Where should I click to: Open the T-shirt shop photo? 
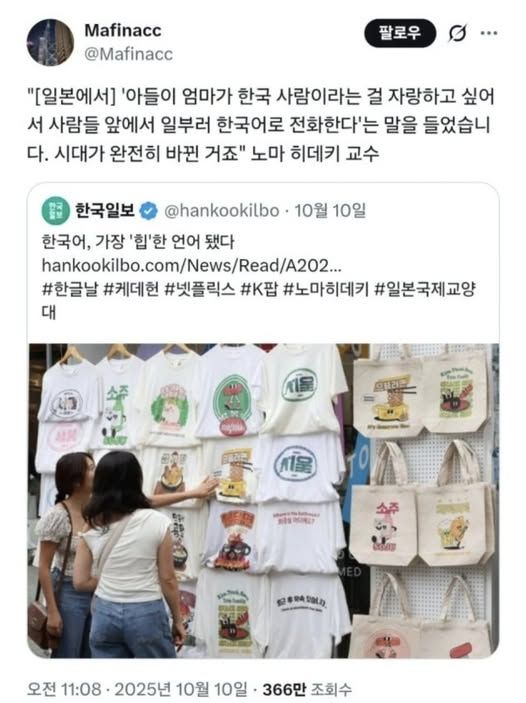point(263,501)
